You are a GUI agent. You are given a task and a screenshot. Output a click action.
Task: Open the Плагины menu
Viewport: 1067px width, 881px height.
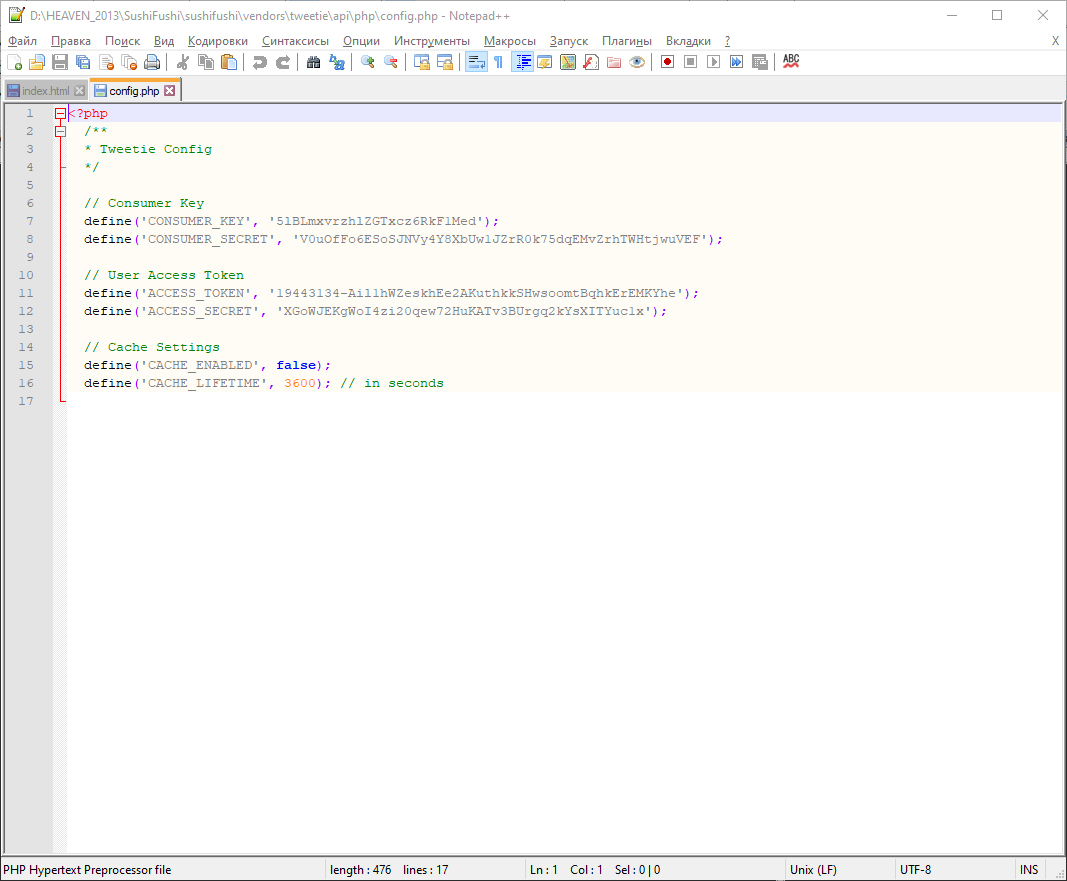[x=626, y=41]
